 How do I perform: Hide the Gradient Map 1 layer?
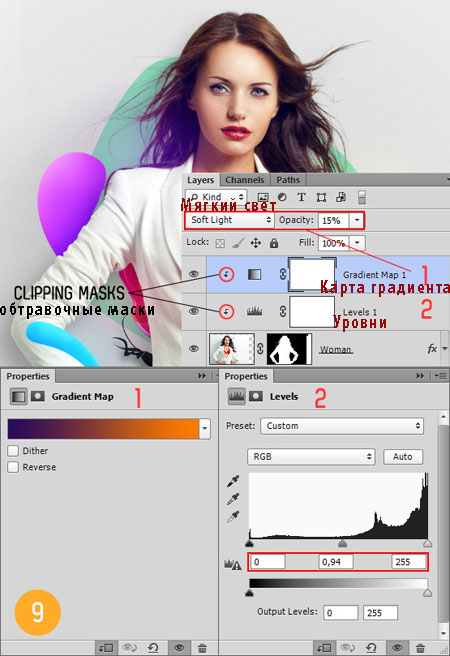click(x=194, y=274)
